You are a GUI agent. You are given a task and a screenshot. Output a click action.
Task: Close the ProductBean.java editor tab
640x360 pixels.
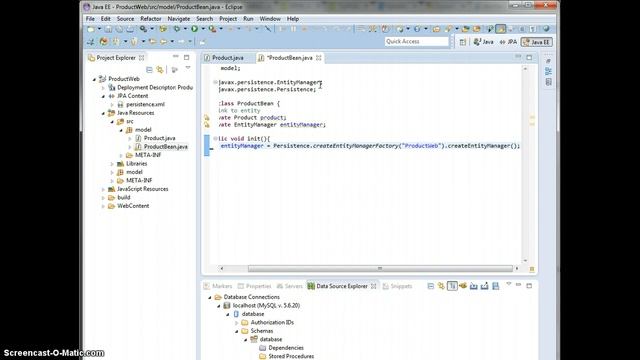pos(319,58)
